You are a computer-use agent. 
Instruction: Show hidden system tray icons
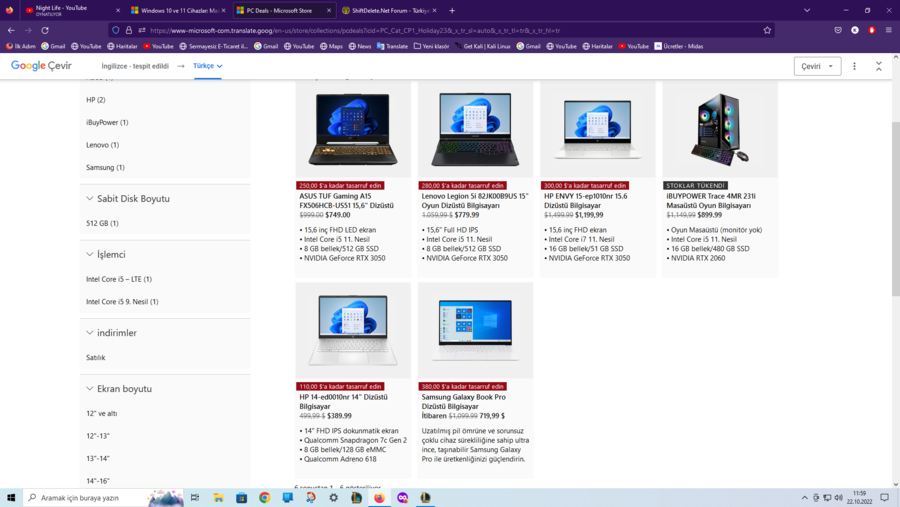[804, 498]
